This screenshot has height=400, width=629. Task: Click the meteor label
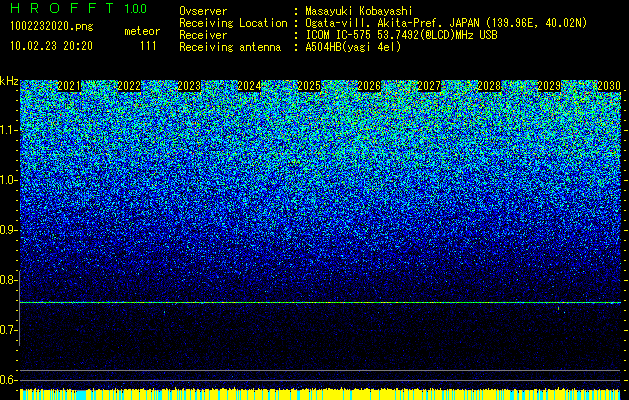[142, 31]
